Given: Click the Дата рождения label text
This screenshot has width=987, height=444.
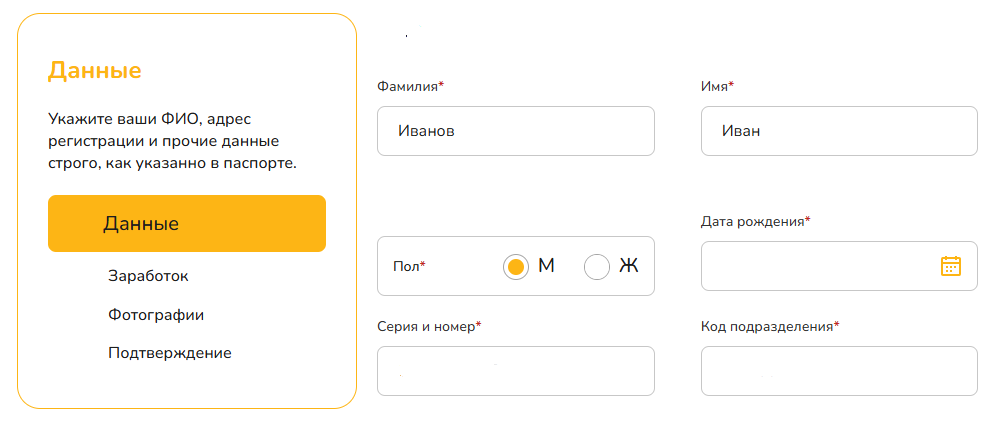Looking at the screenshot, I should [x=753, y=221].
